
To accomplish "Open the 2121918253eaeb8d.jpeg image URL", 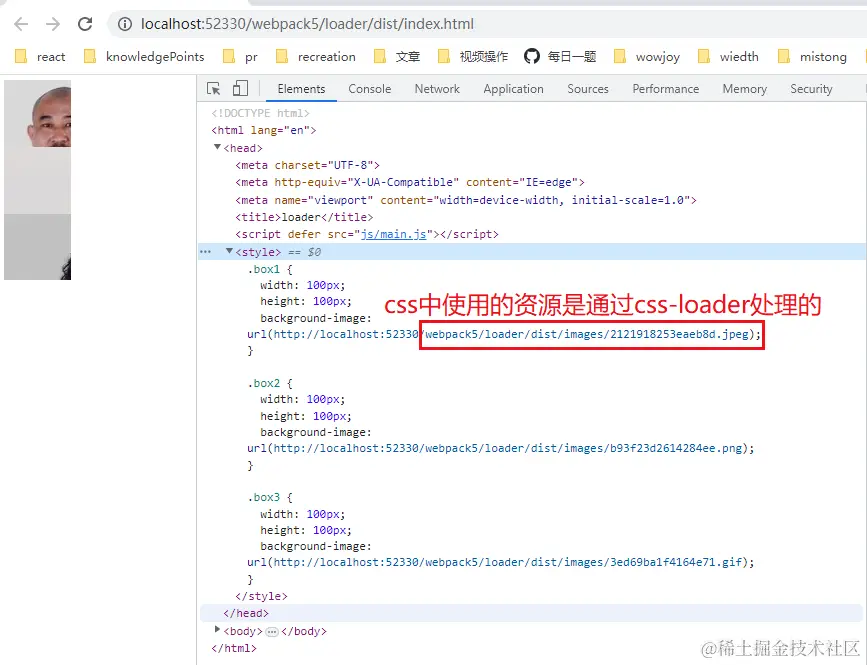I will pyautogui.click(x=511, y=334).
